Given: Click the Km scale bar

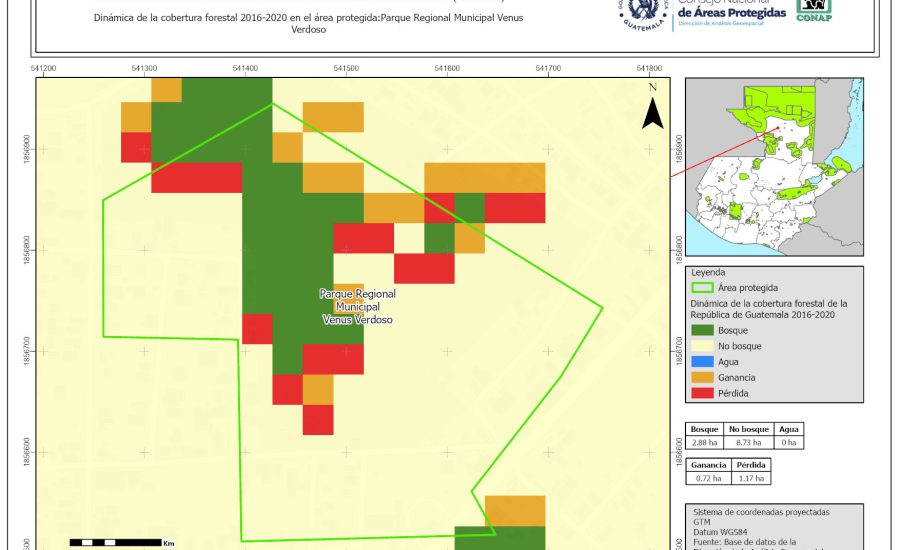Looking at the screenshot, I should [115, 542].
